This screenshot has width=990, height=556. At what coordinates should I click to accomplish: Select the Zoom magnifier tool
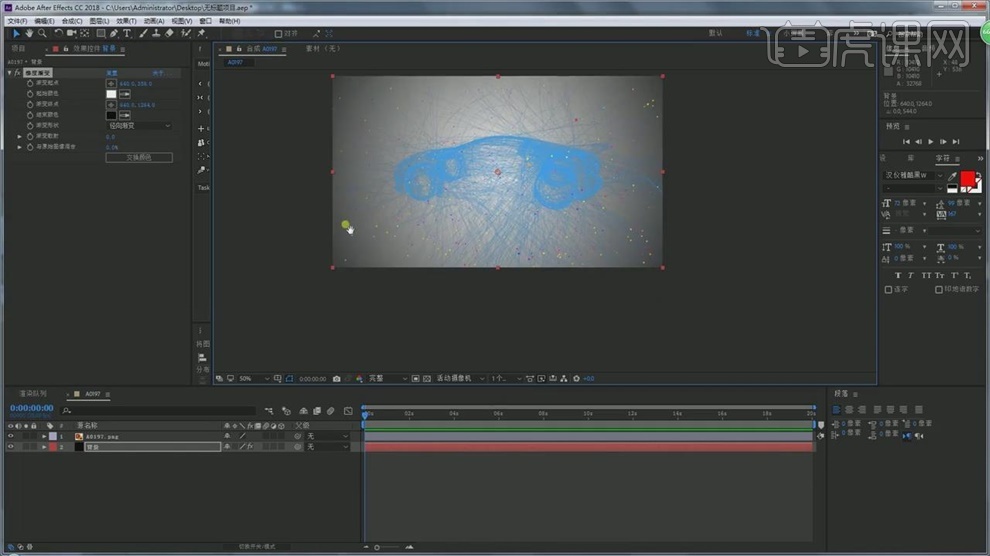pyautogui.click(x=42, y=33)
